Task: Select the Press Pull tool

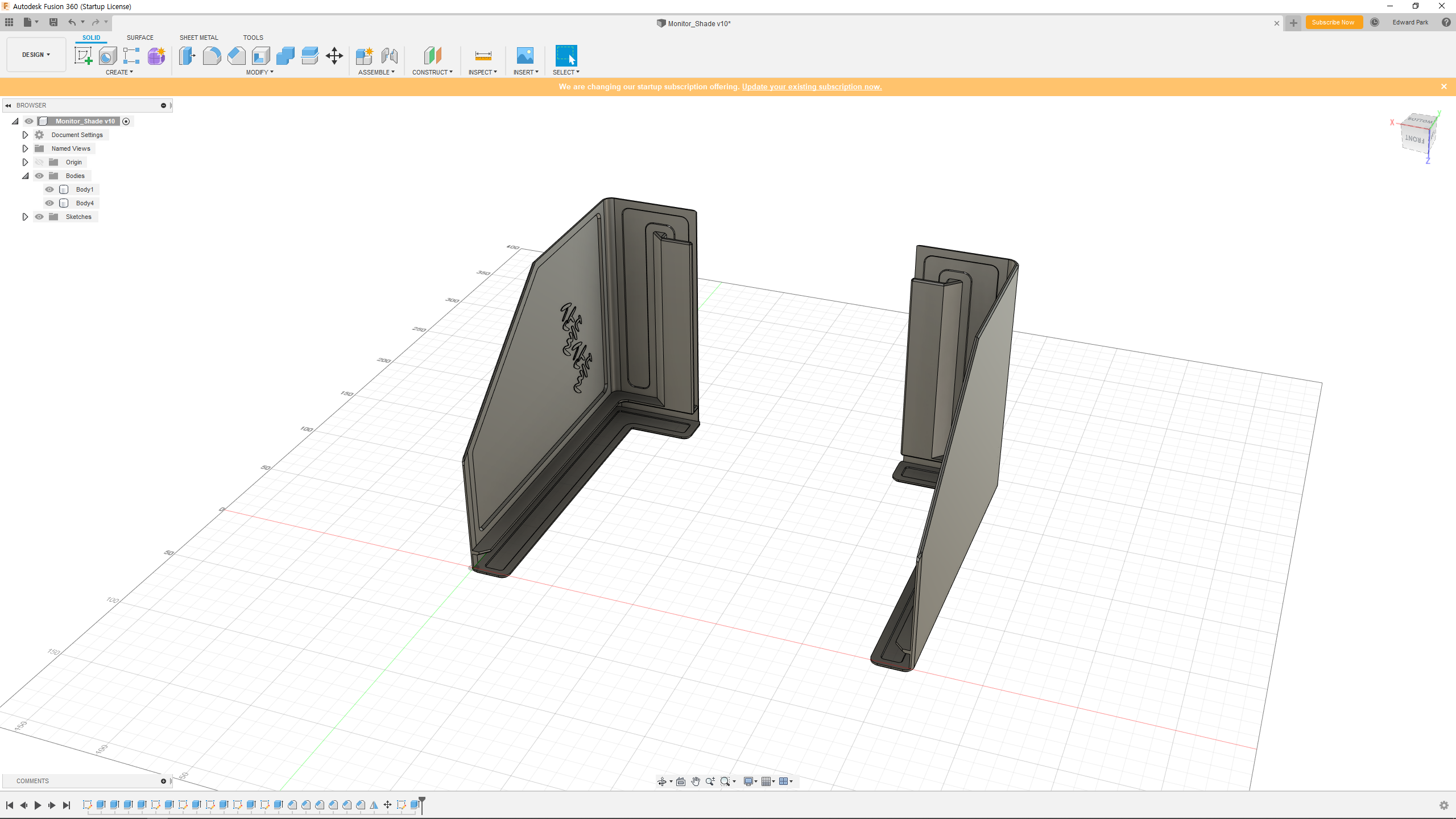Action: point(187,56)
